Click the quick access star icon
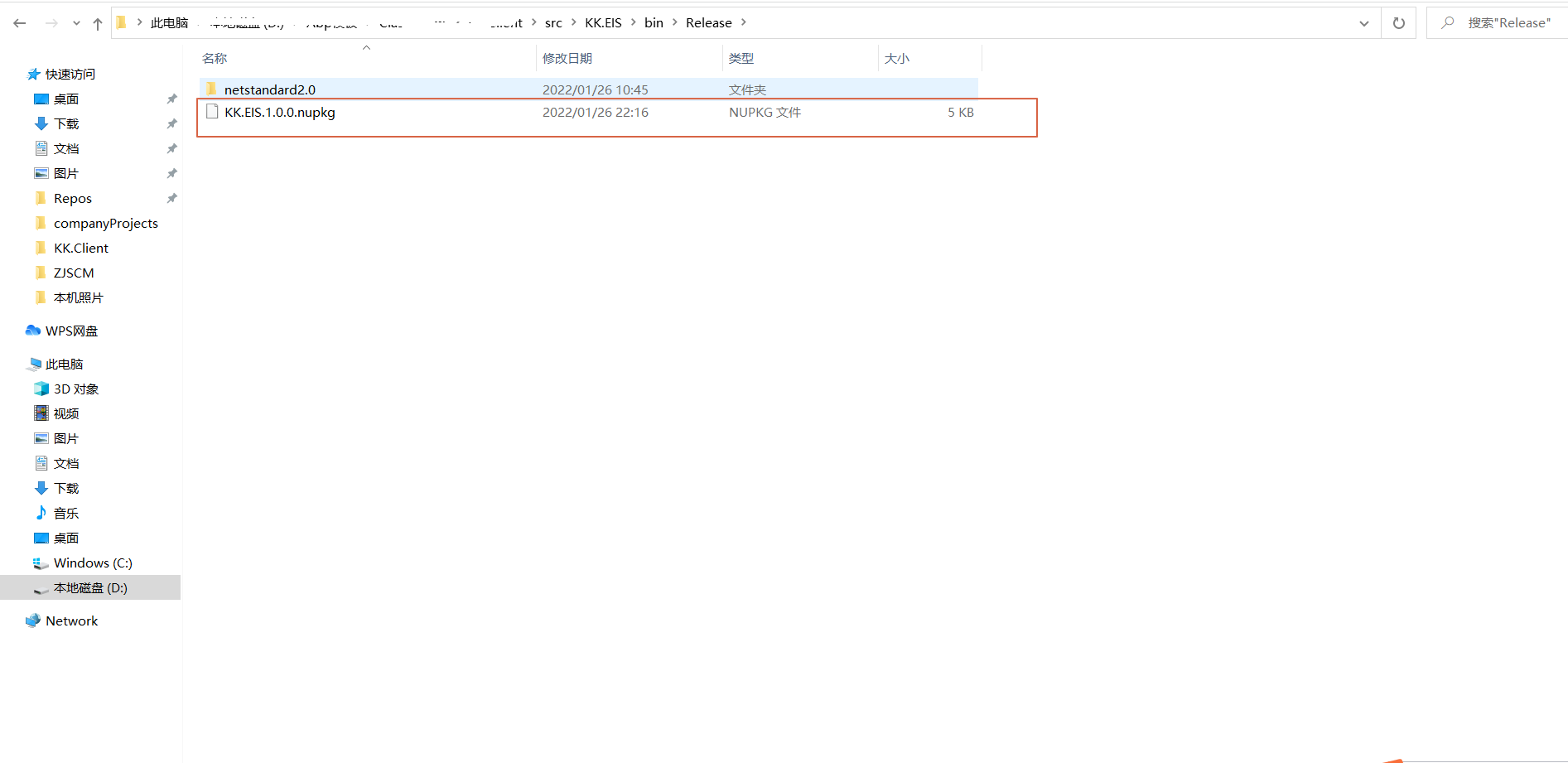 click(x=33, y=75)
